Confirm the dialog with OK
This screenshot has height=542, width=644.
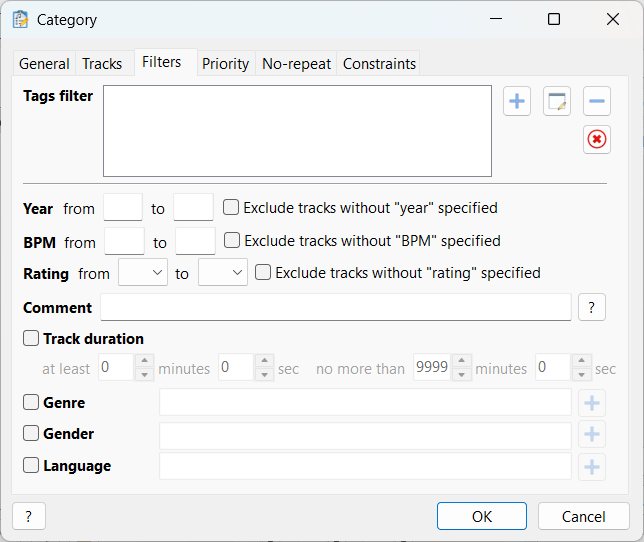pos(482,516)
